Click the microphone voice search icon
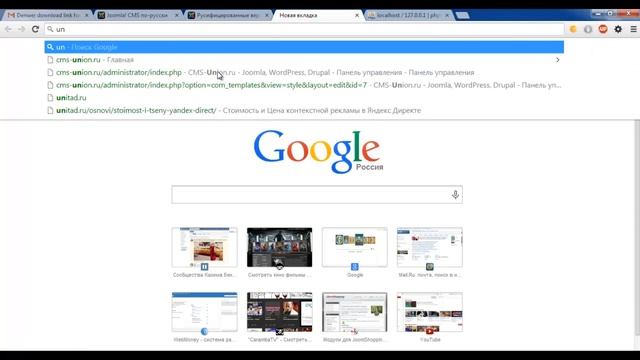The height and width of the screenshot is (360, 640). tap(455, 195)
